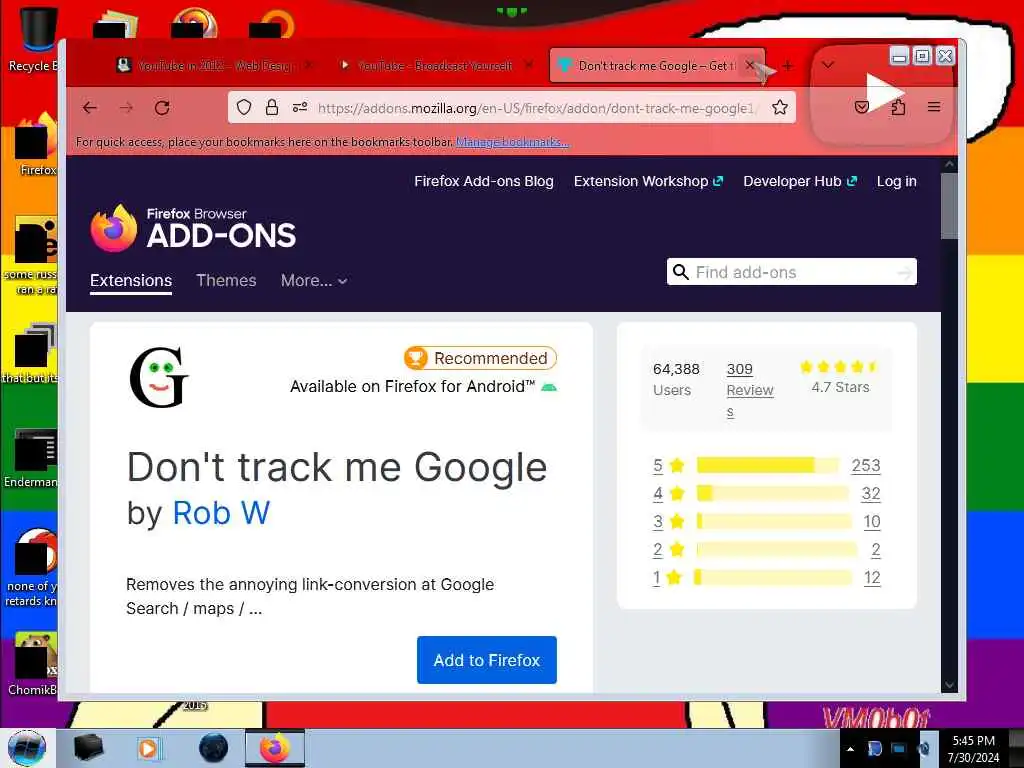The height and width of the screenshot is (768, 1024).
Task: Open the Pocket save icon
Action: 862,107
